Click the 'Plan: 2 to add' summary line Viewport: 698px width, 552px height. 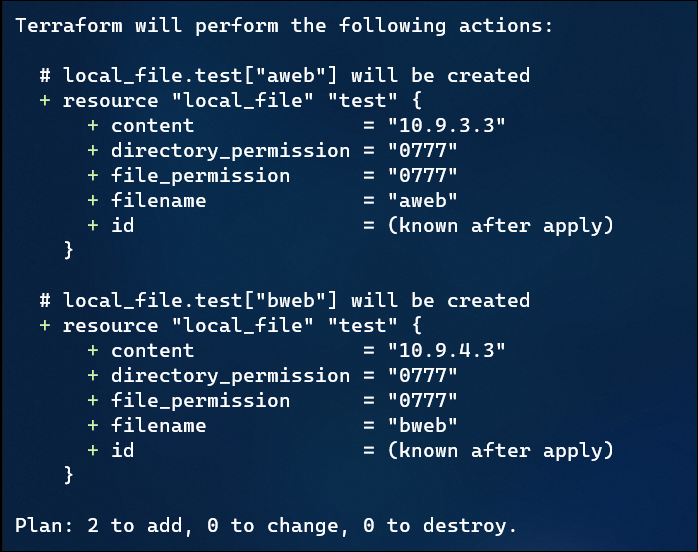click(266, 526)
